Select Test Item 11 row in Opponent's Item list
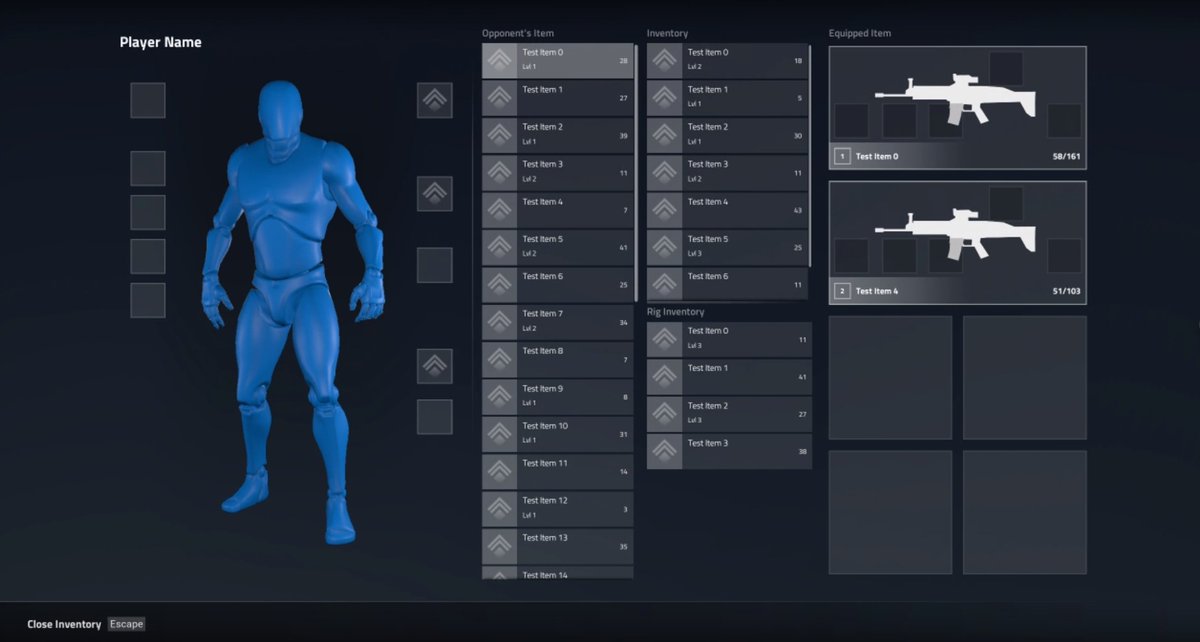1200x642 pixels. (x=557, y=472)
